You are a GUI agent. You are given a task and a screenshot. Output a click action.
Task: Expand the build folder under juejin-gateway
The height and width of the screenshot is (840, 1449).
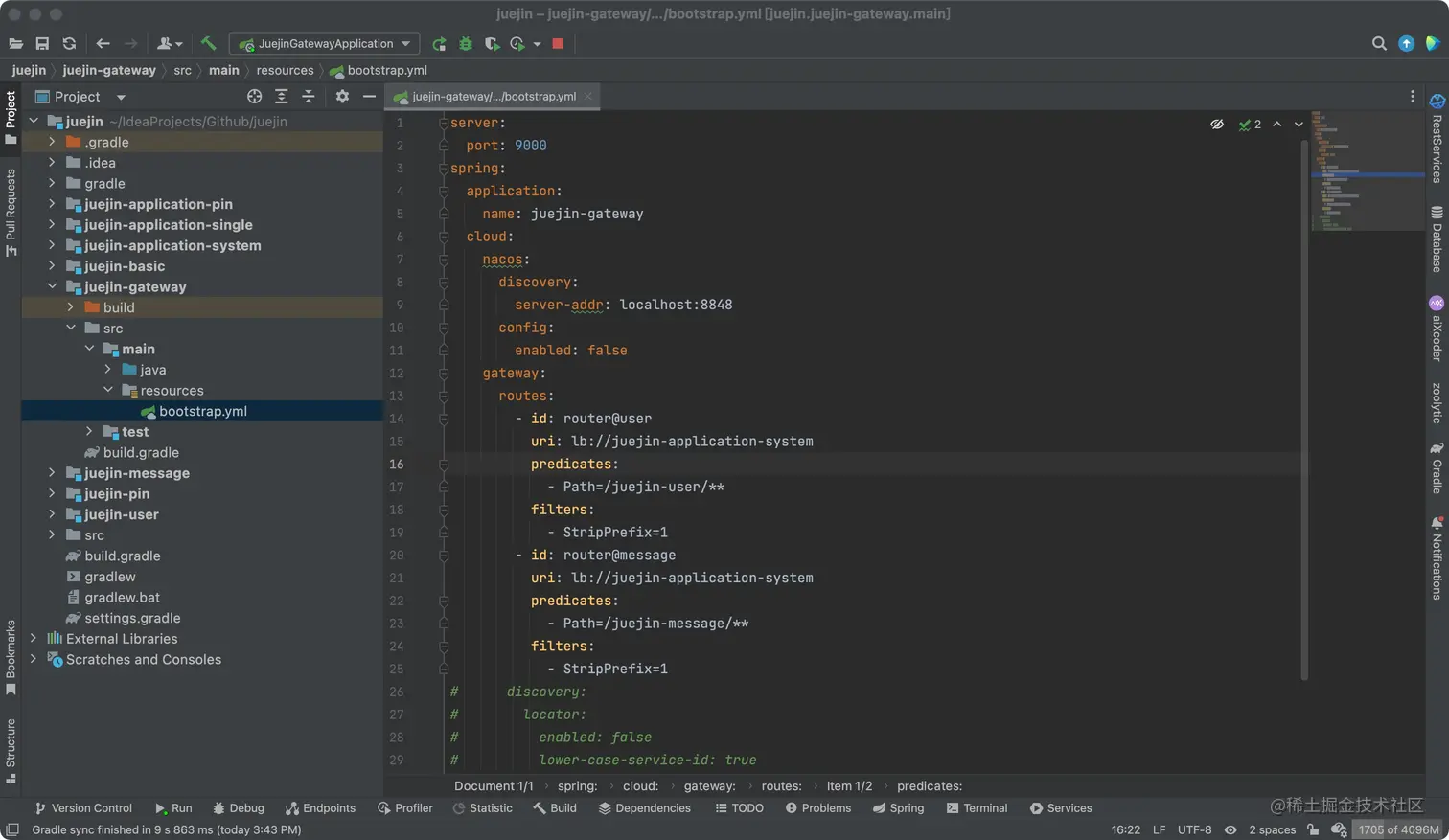pos(70,307)
